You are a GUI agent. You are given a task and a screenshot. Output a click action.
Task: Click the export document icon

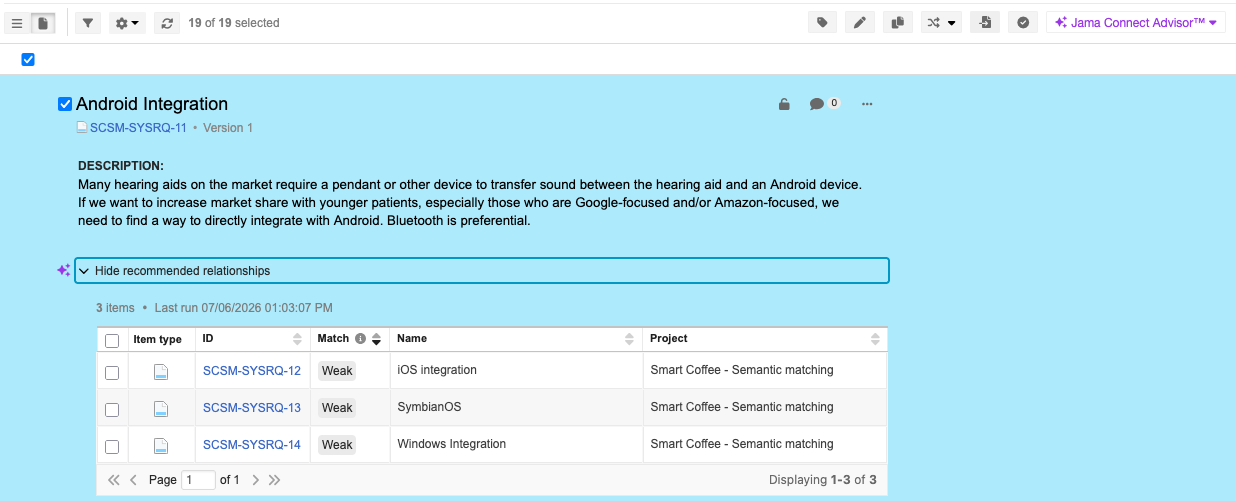click(985, 22)
